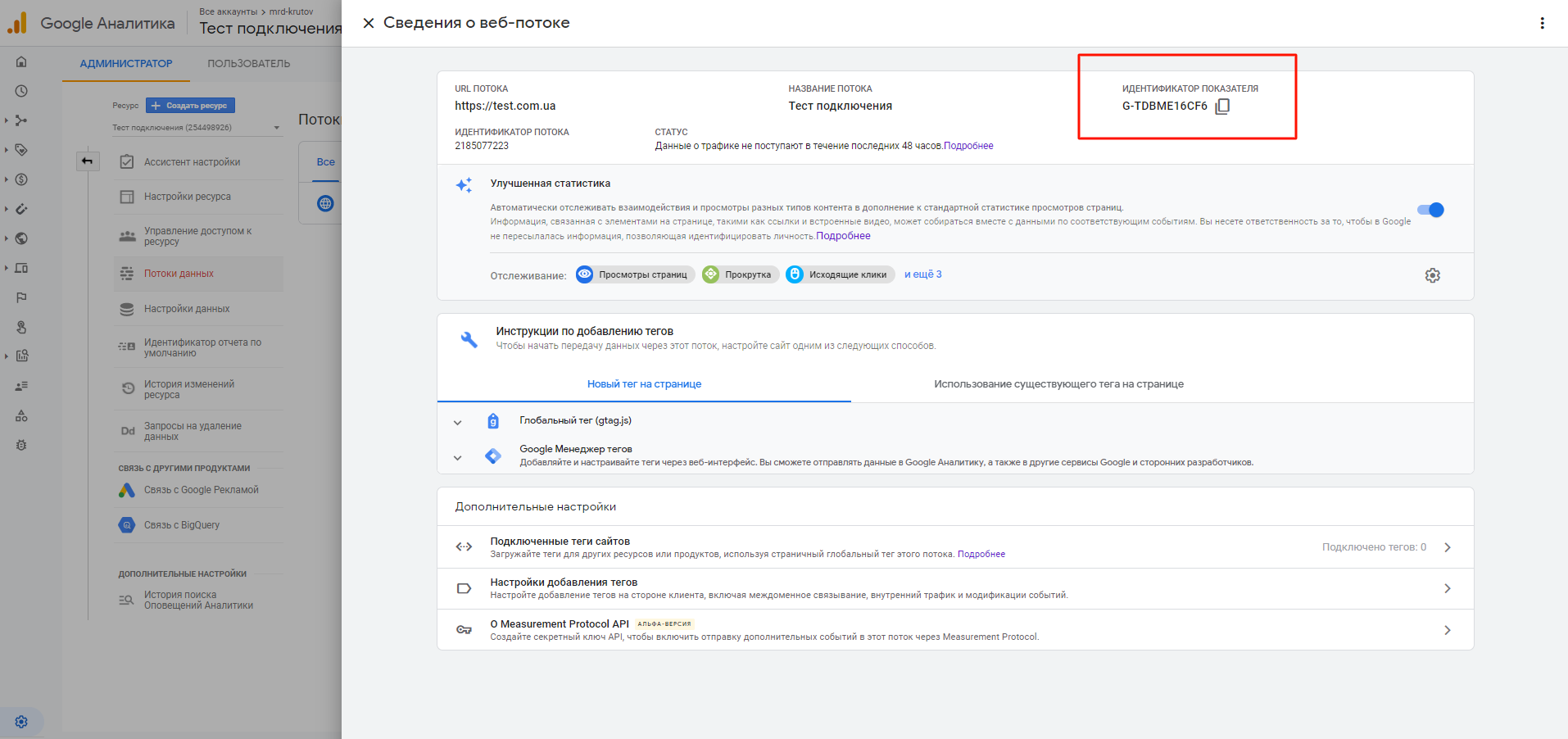
Task: Open the dollar Monetization icon in sidebar
Action: 21,179
